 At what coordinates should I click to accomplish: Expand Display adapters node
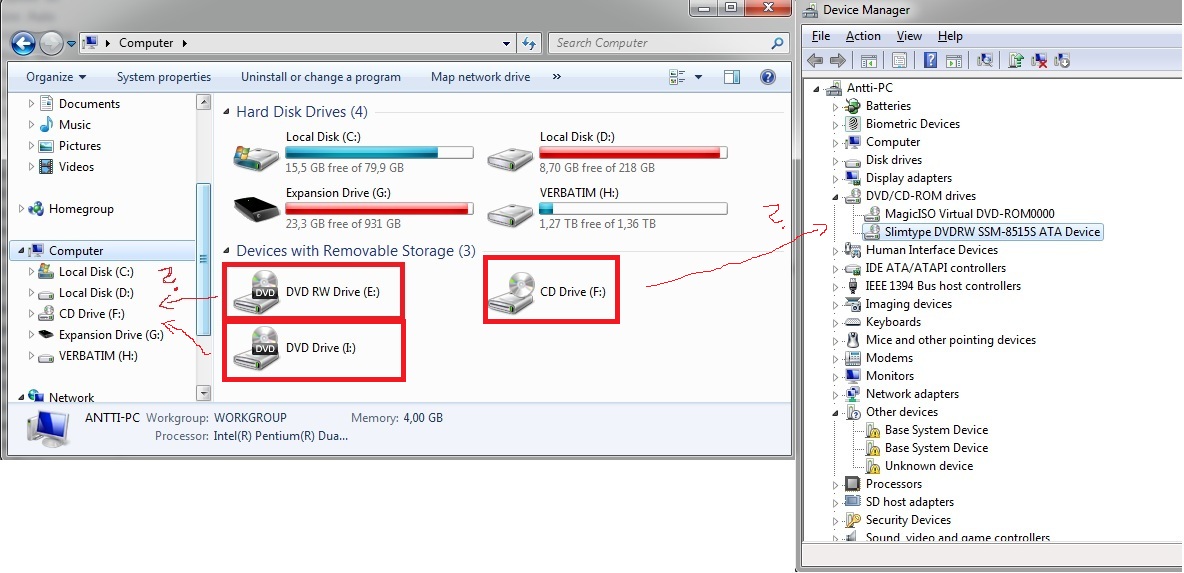(x=836, y=180)
